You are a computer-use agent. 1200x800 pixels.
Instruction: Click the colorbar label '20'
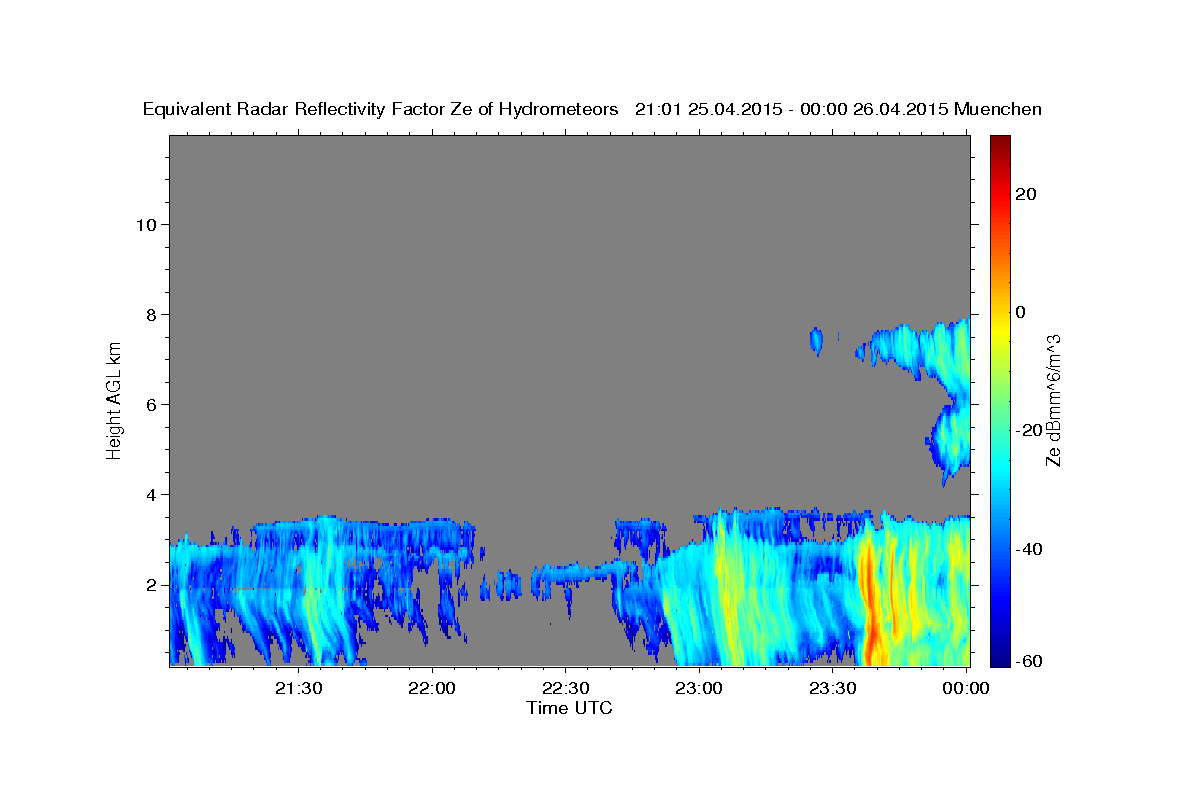1025,194
